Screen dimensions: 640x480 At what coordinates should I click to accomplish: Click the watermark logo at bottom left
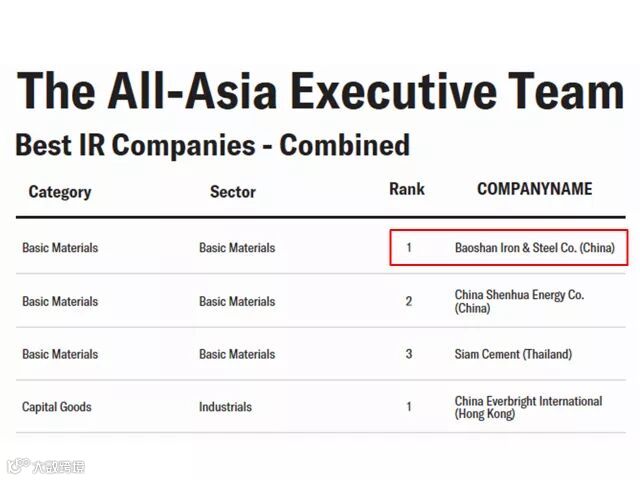[45, 465]
